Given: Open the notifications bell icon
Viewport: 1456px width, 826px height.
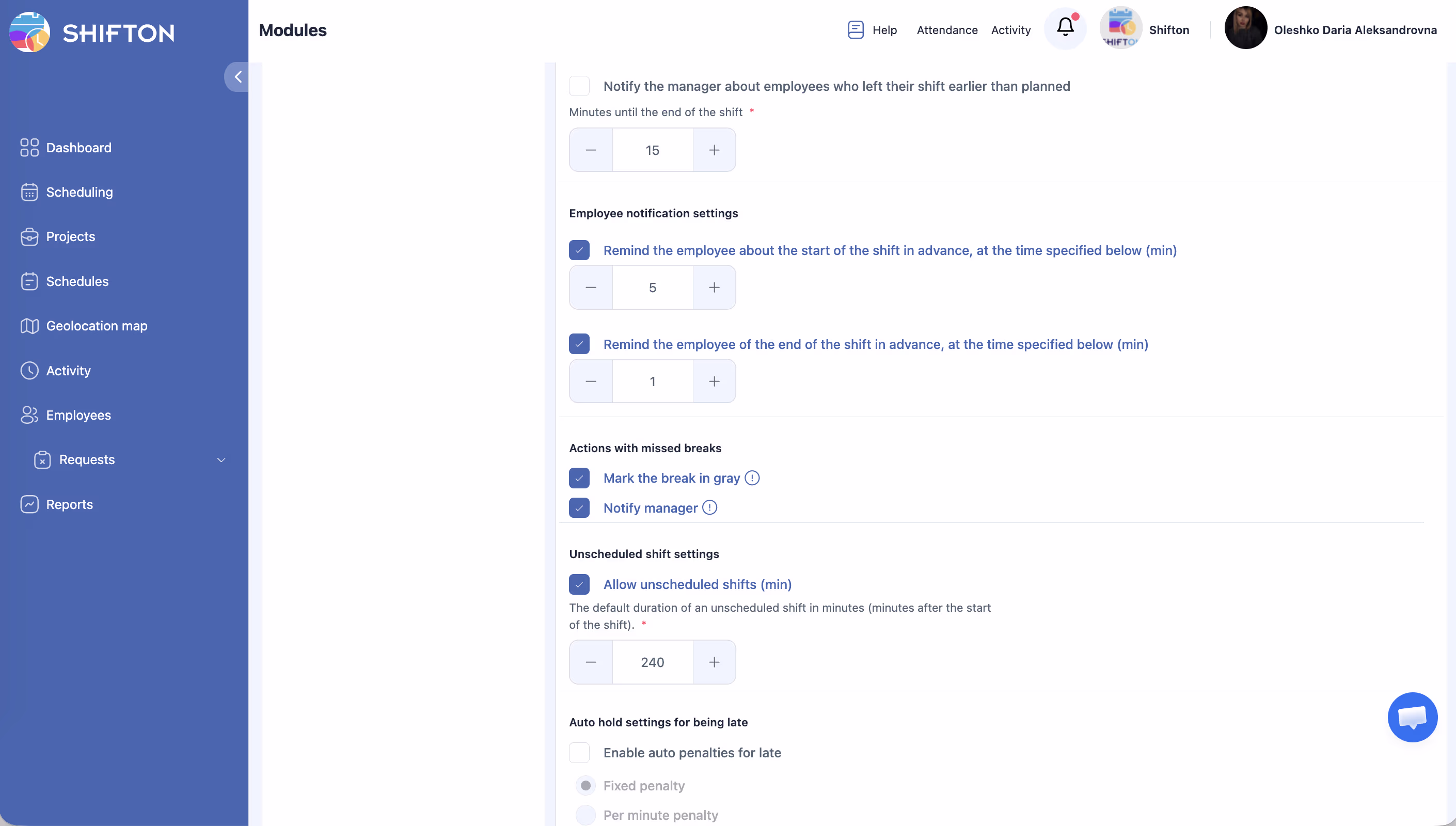Looking at the screenshot, I should pos(1065,28).
